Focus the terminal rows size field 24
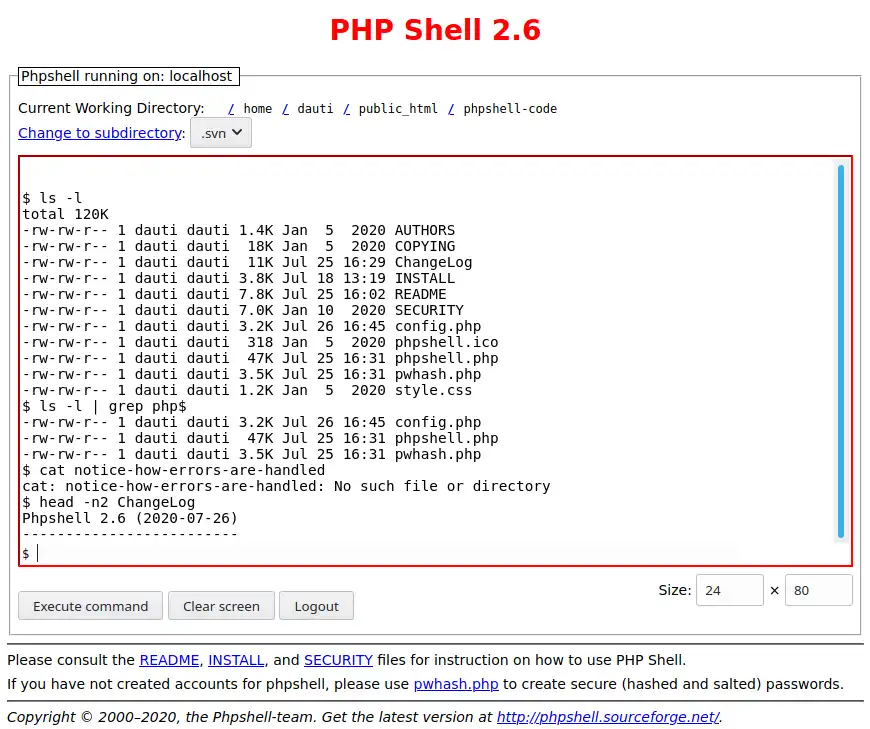 click(730, 590)
